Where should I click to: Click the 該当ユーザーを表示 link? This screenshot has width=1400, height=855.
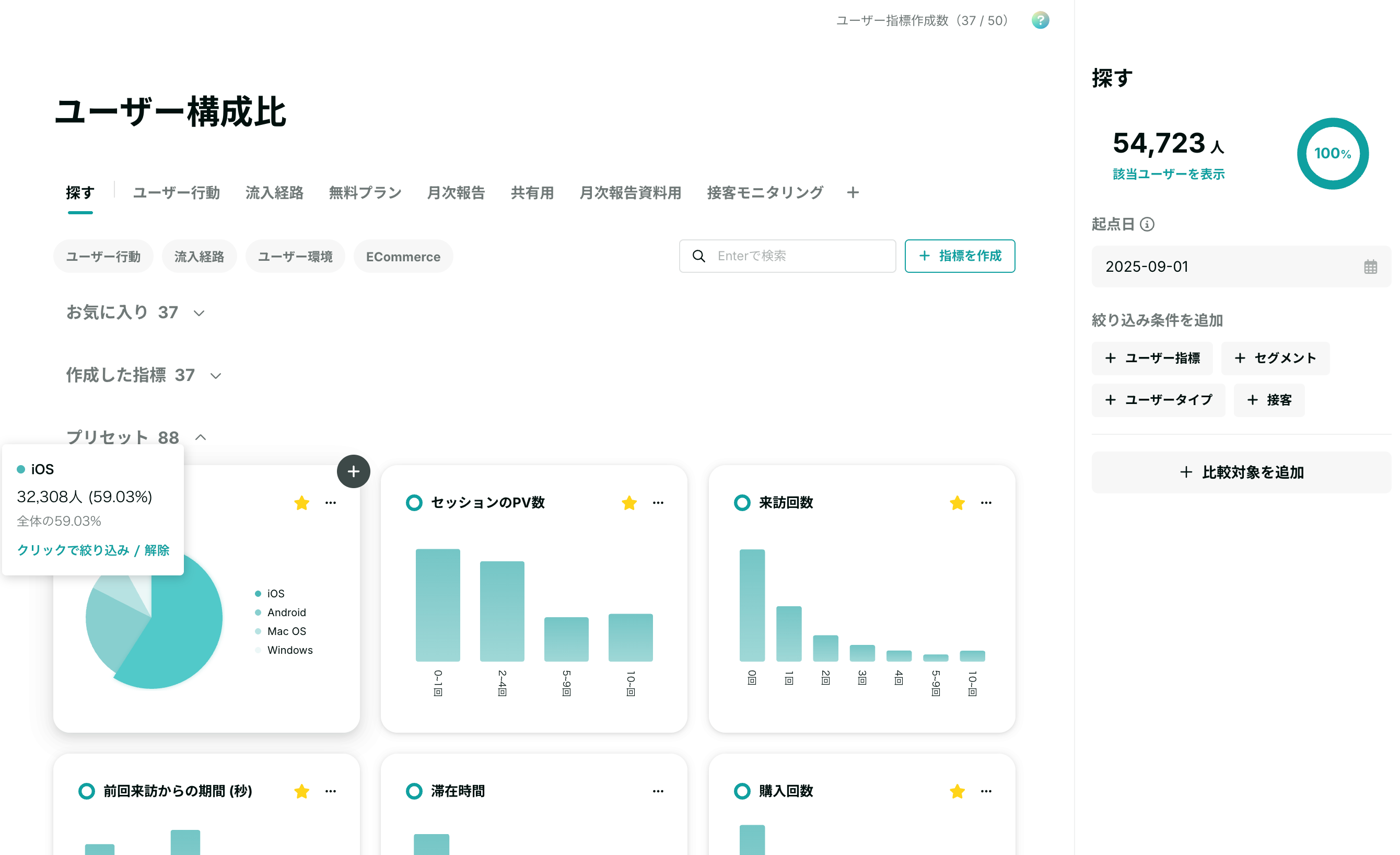[1168, 174]
